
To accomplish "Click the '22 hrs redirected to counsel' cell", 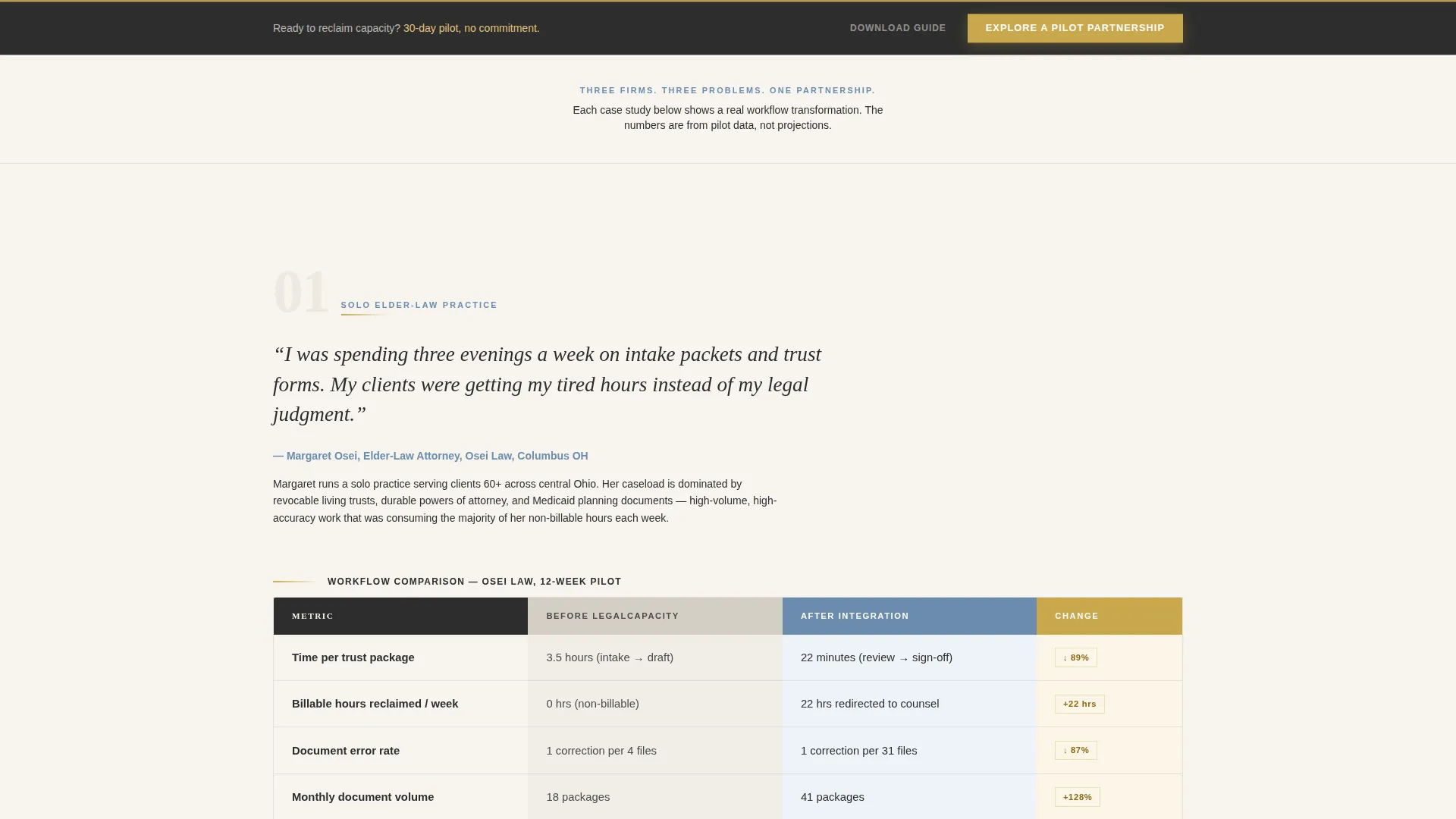I will [909, 704].
